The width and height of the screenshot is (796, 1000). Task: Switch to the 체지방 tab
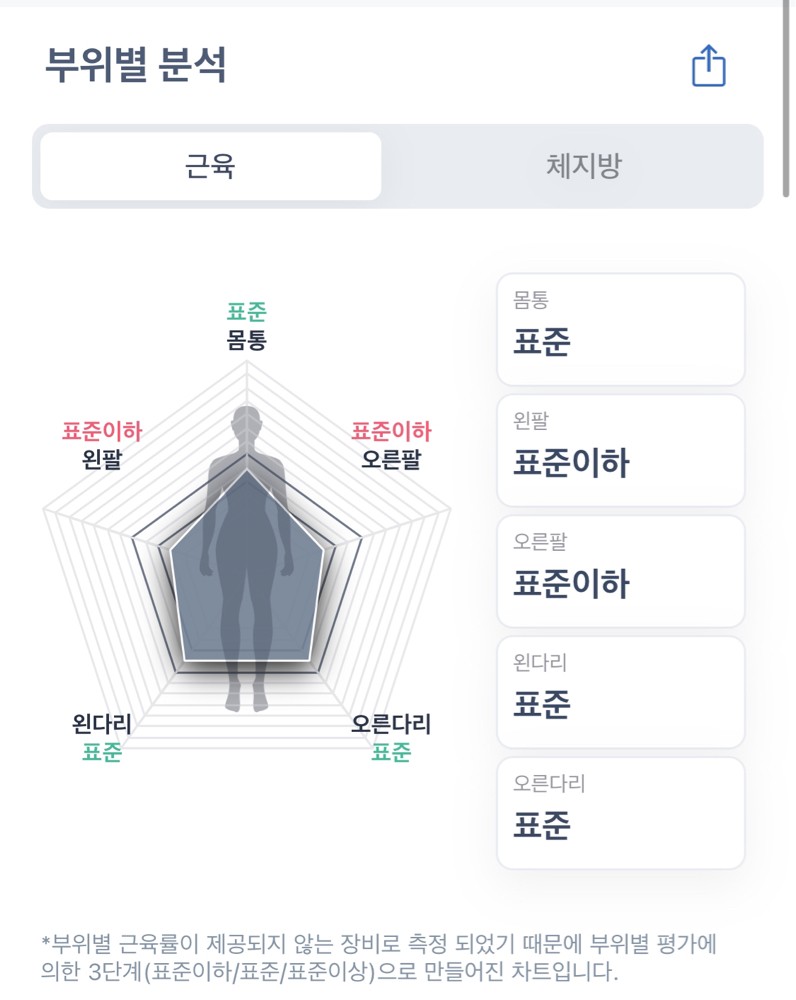pos(584,166)
